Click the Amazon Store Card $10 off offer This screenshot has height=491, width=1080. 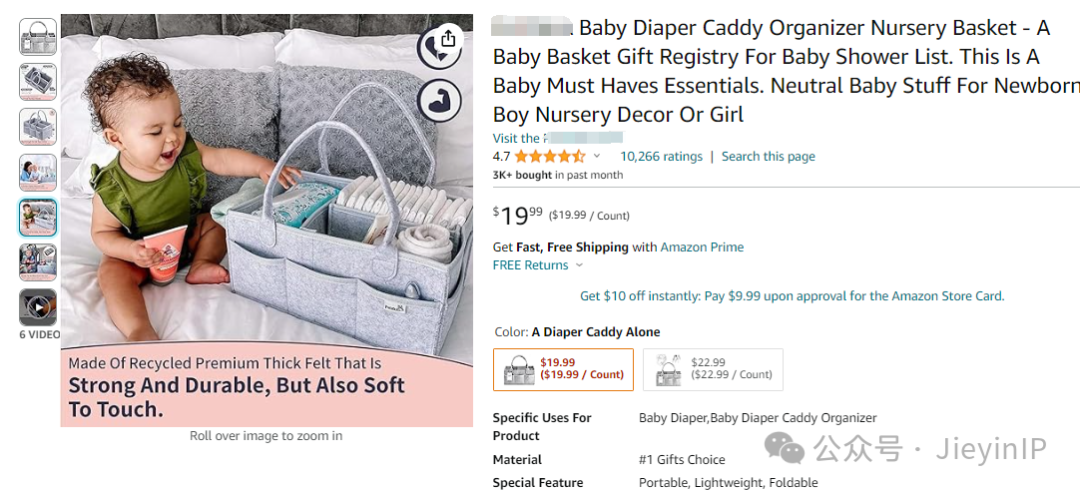point(792,296)
